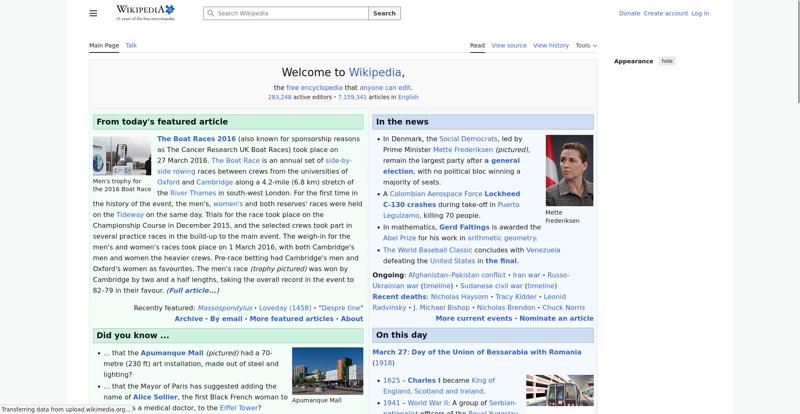Open the View source tab
Viewport: 800px width, 414px height.
509,45
